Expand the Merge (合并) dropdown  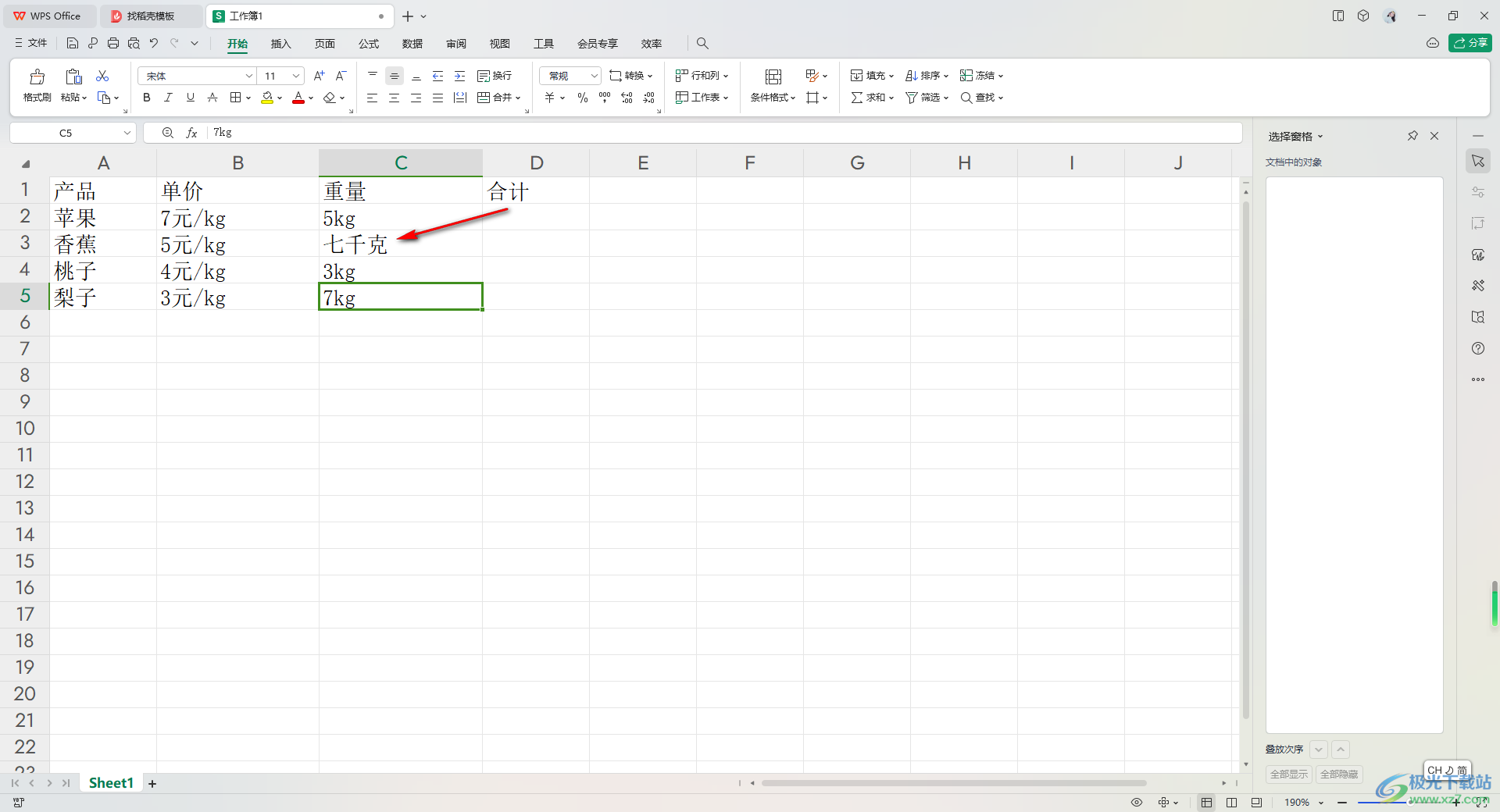coord(517,98)
